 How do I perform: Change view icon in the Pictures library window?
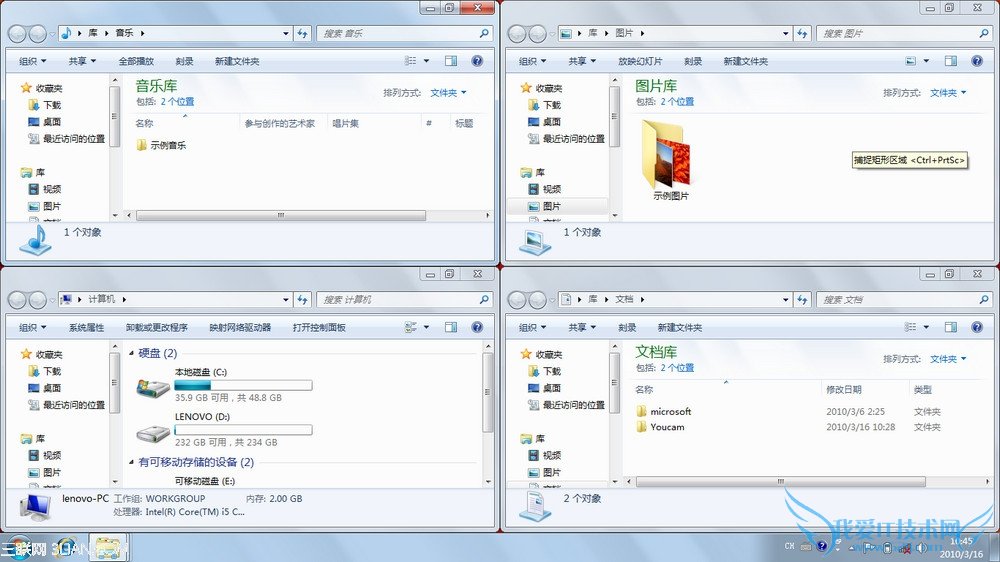[x=911, y=61]
